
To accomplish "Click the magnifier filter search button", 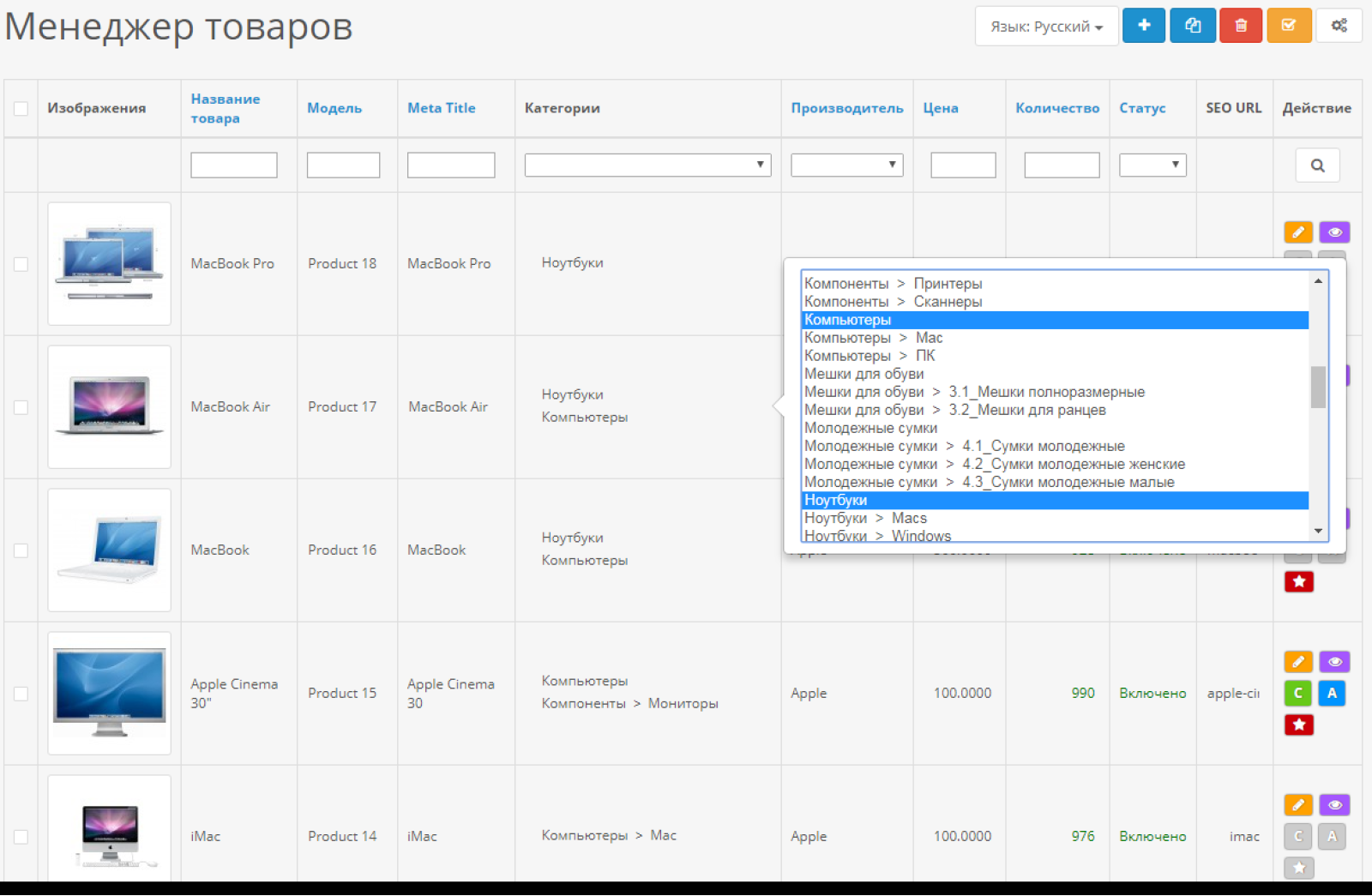I will (1318, 165).
